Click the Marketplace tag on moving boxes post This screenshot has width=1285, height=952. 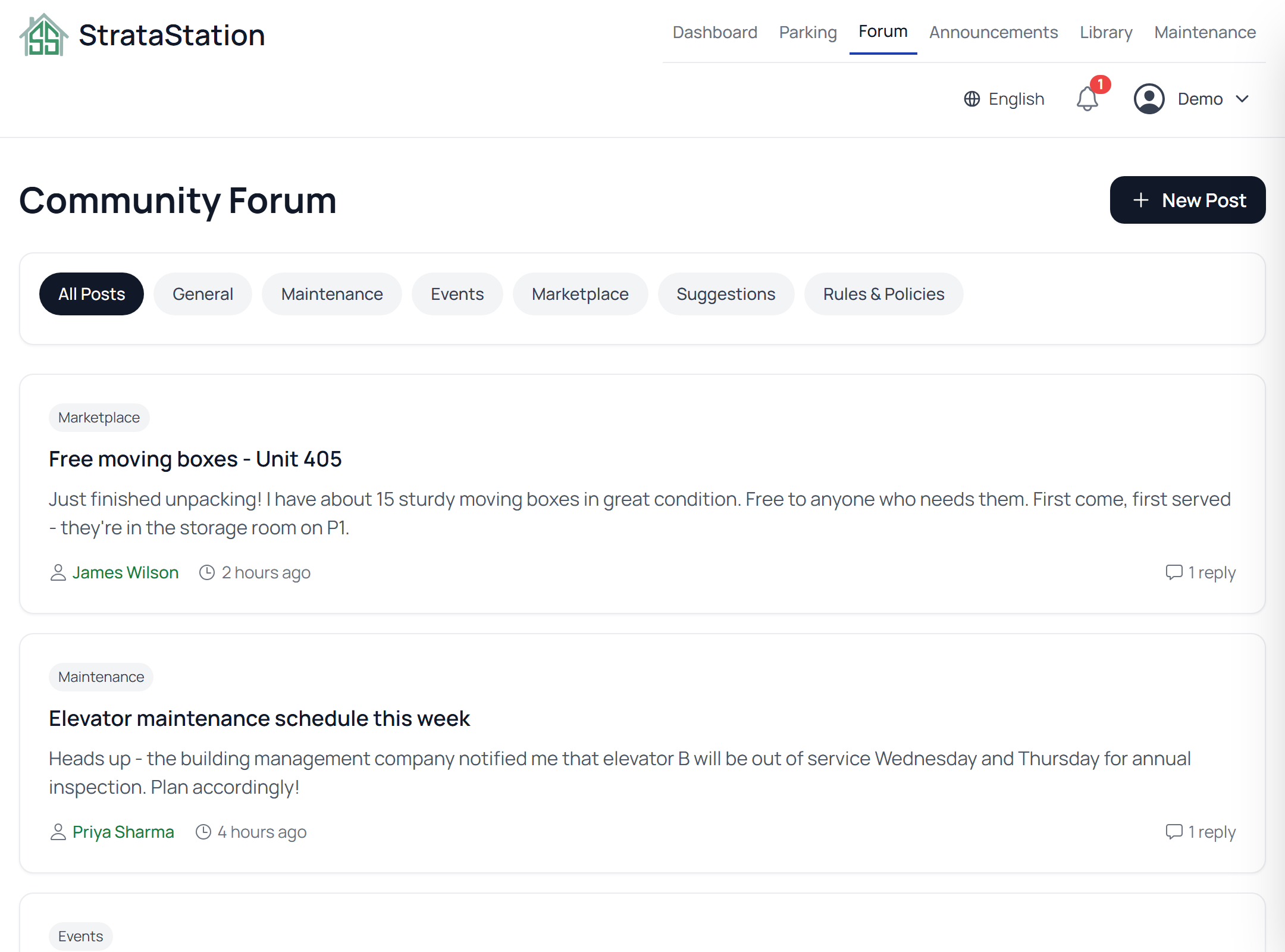click(x=99, y=418)
